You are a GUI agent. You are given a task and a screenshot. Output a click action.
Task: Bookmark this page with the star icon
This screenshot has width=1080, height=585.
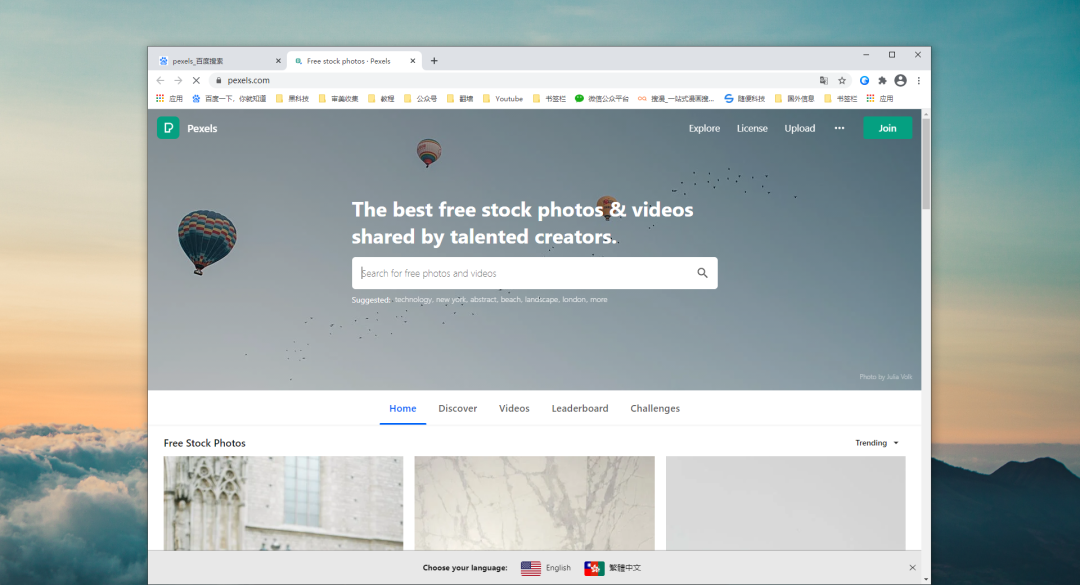pyautogui.click(x=842, y=81)
